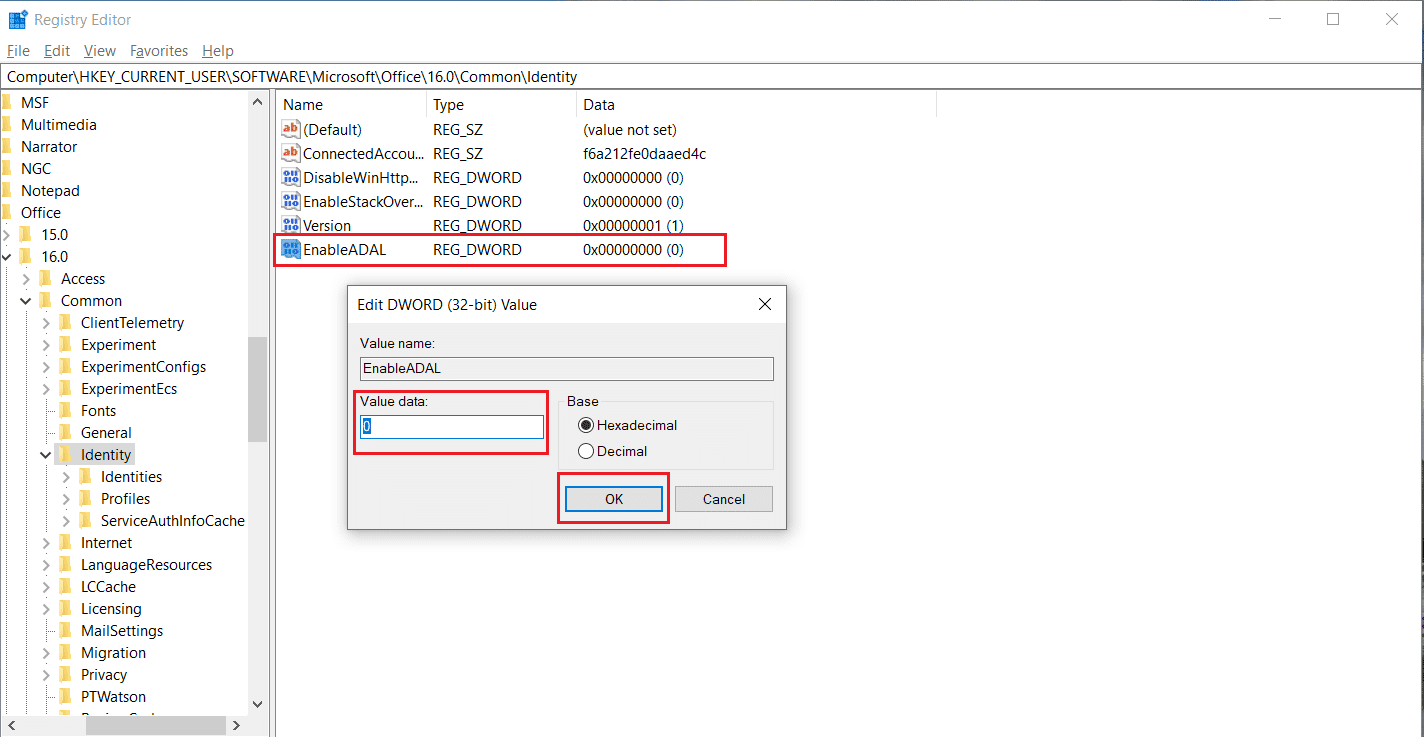Expand the Migration tree node
The image size is (1424, 737).
[46, 653]
